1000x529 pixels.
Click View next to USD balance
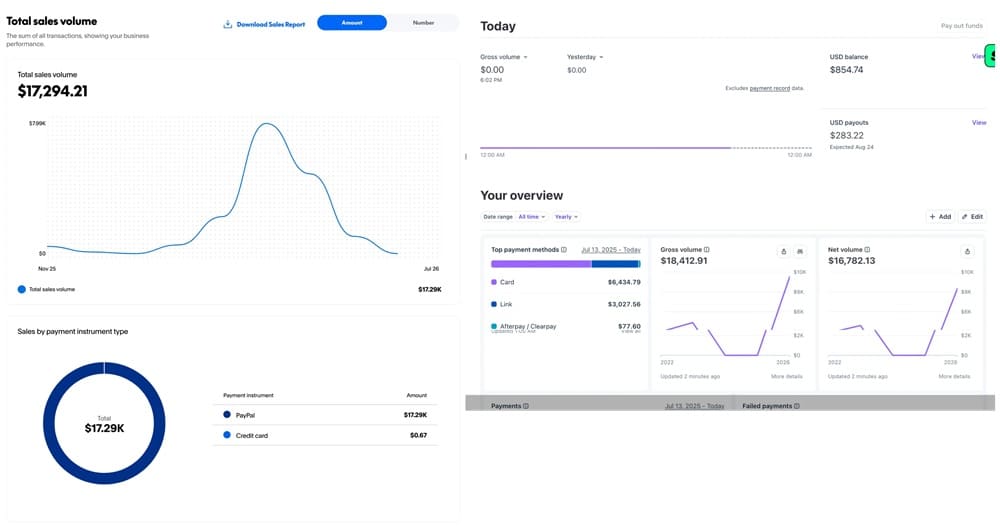point(978,56)
